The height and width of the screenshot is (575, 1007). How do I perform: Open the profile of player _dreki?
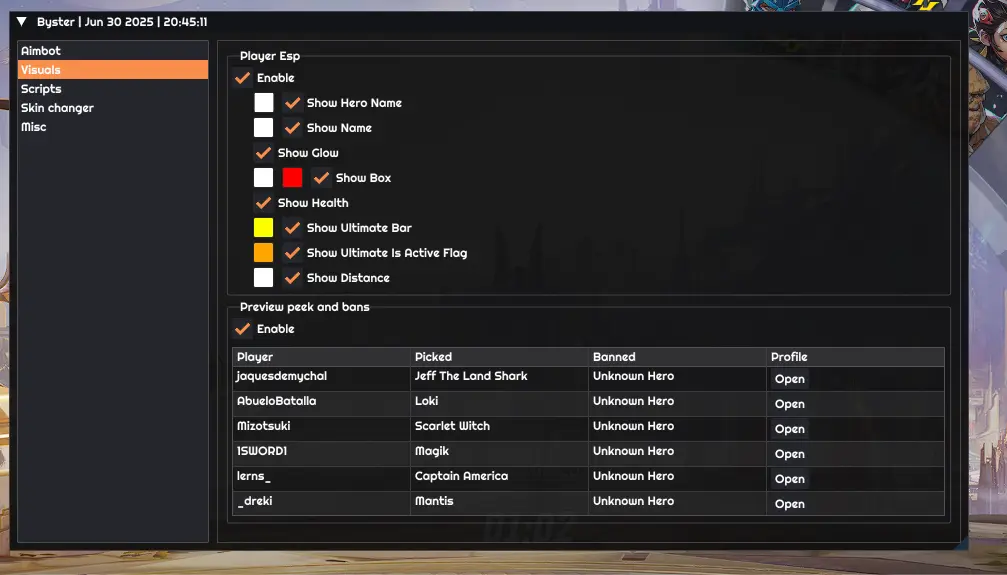[789, 504]
